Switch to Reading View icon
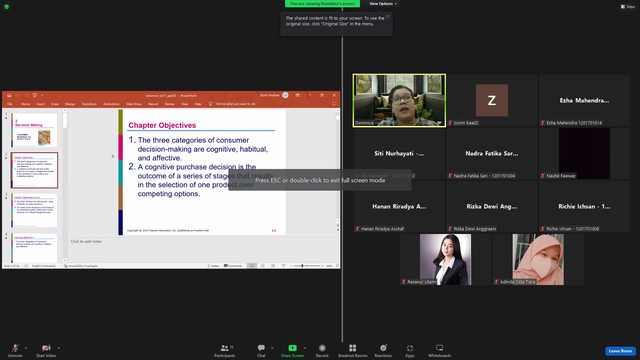640x360 pixels. [273, 266]
